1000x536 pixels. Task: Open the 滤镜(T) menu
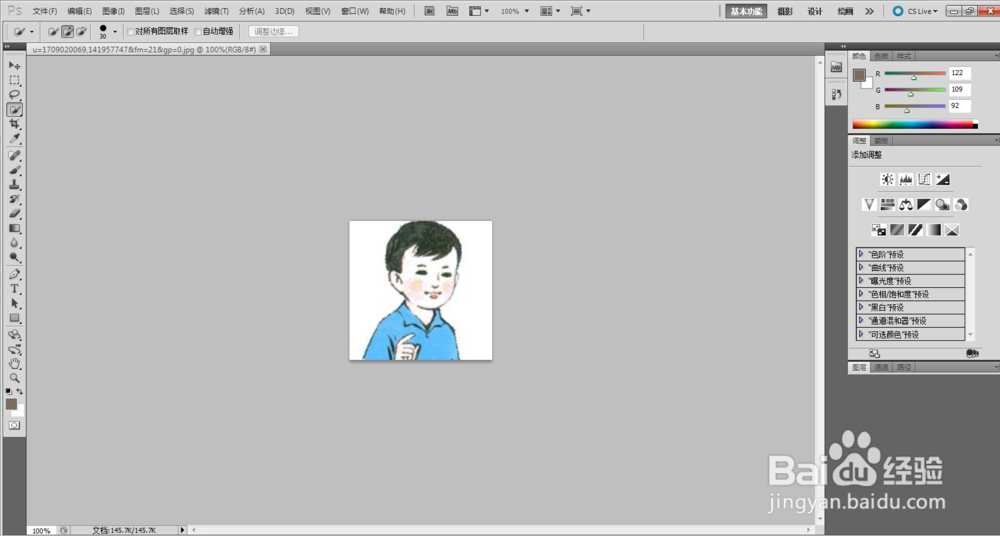point(216,11)
